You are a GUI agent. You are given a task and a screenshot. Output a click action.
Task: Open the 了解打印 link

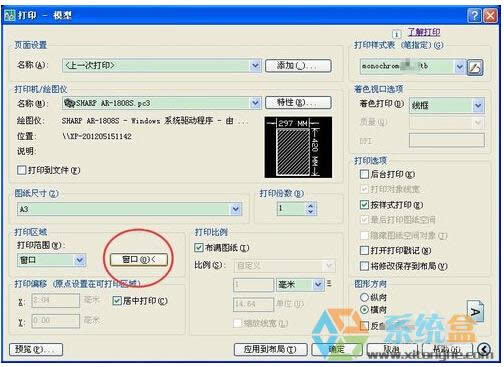coord(424,32)
